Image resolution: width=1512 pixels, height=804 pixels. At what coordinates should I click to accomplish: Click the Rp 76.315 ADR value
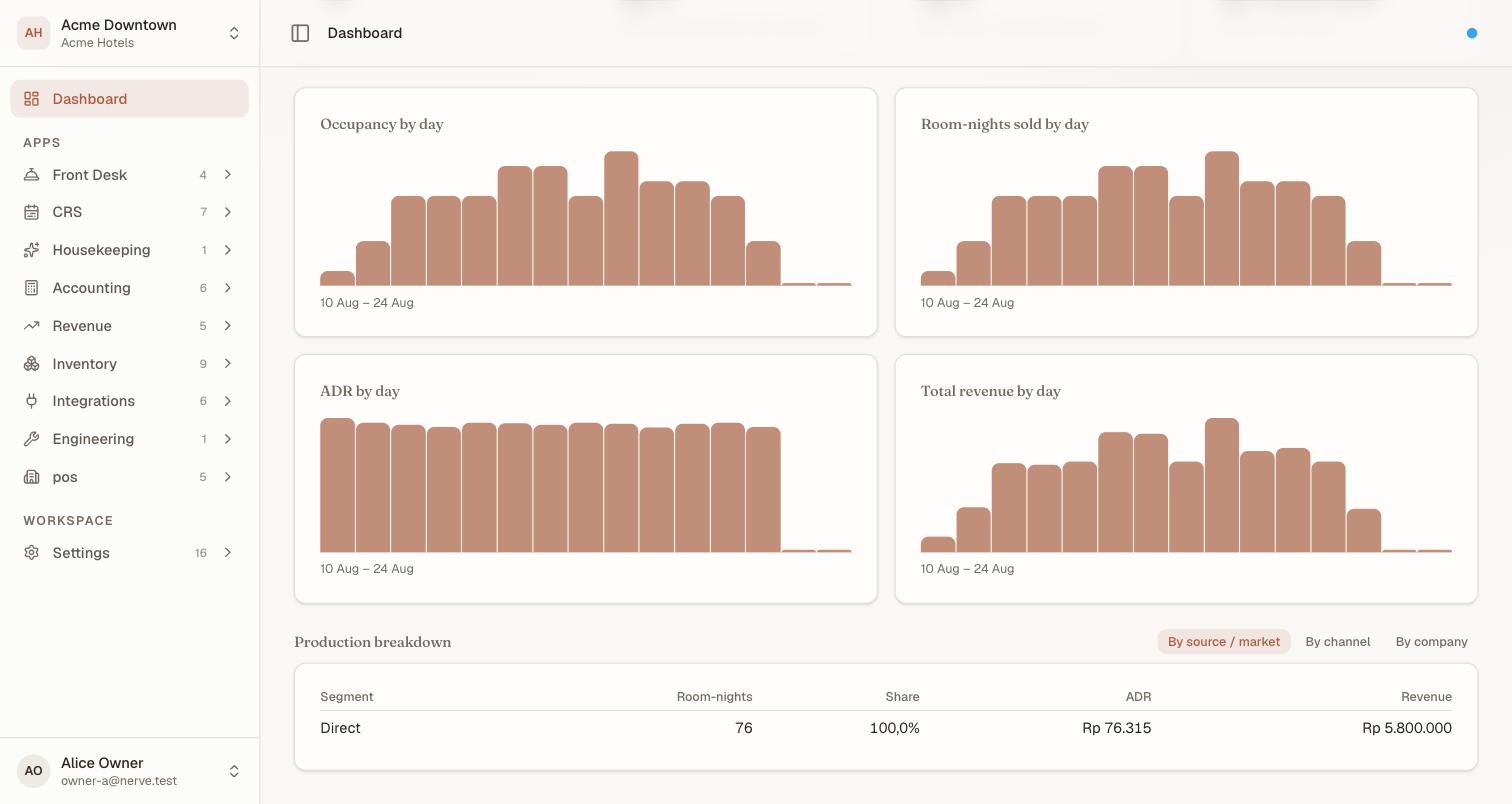pos(1117,728)
